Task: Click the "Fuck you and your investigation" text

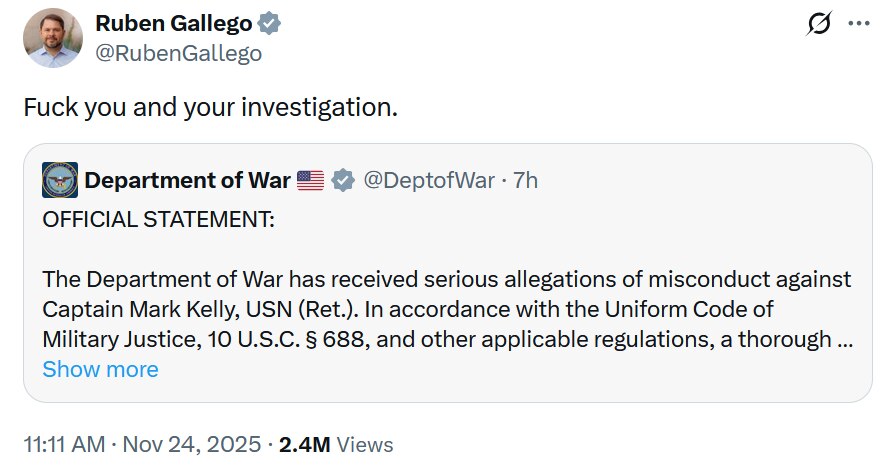Action: coord(210,107)
